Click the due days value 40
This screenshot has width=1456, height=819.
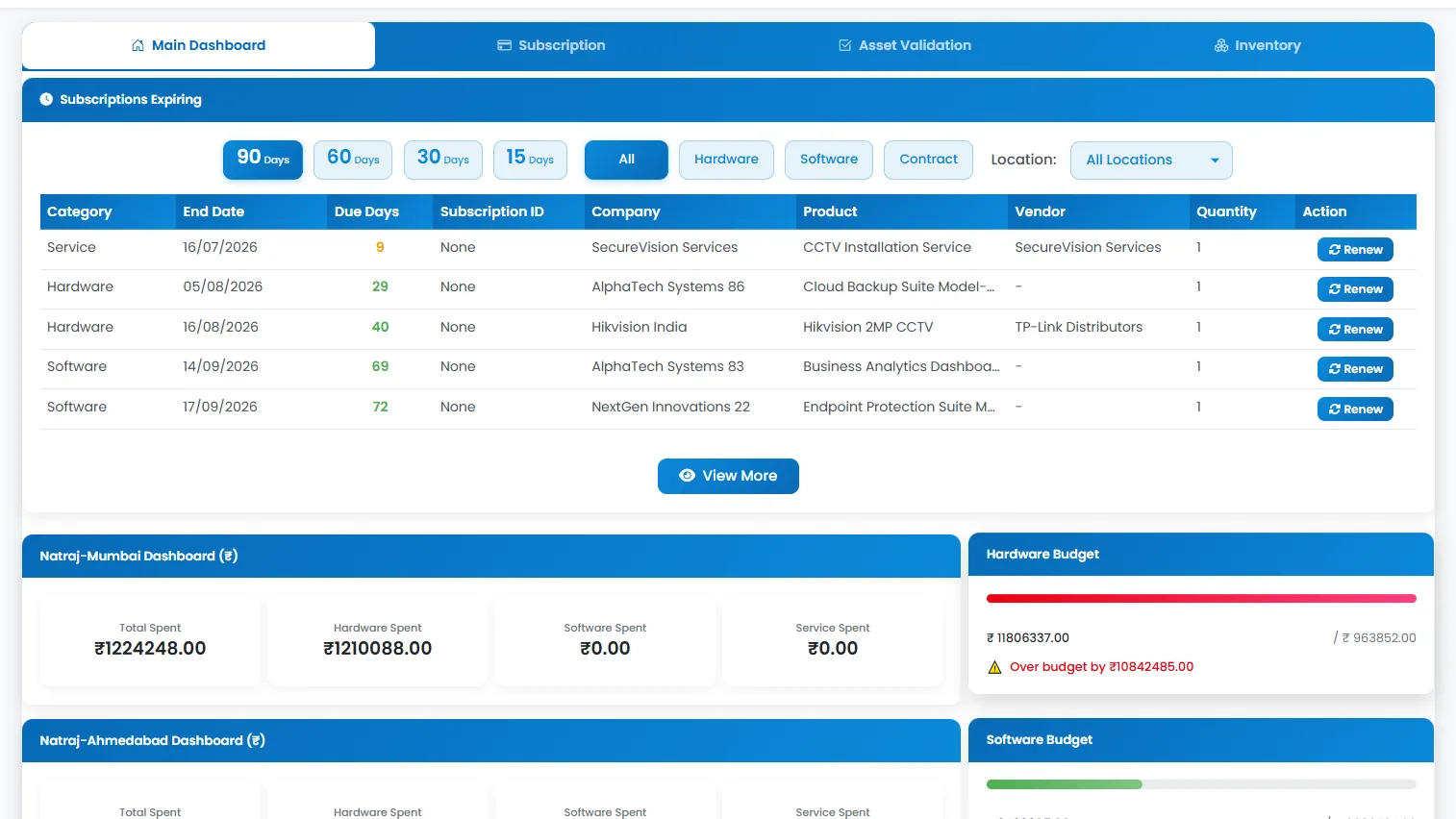380,327
